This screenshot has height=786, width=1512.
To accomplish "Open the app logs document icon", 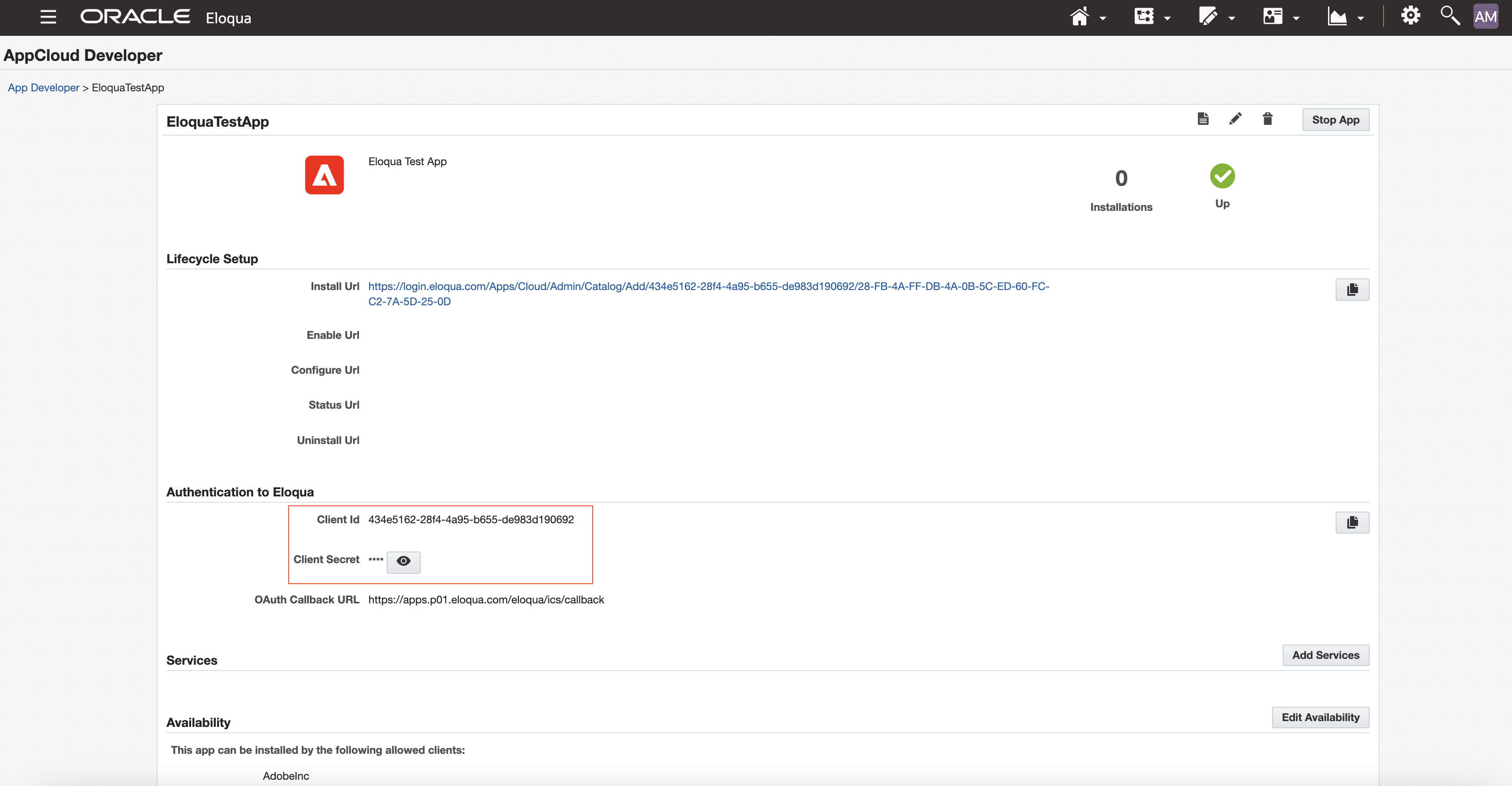I will tap(1203, 119).
